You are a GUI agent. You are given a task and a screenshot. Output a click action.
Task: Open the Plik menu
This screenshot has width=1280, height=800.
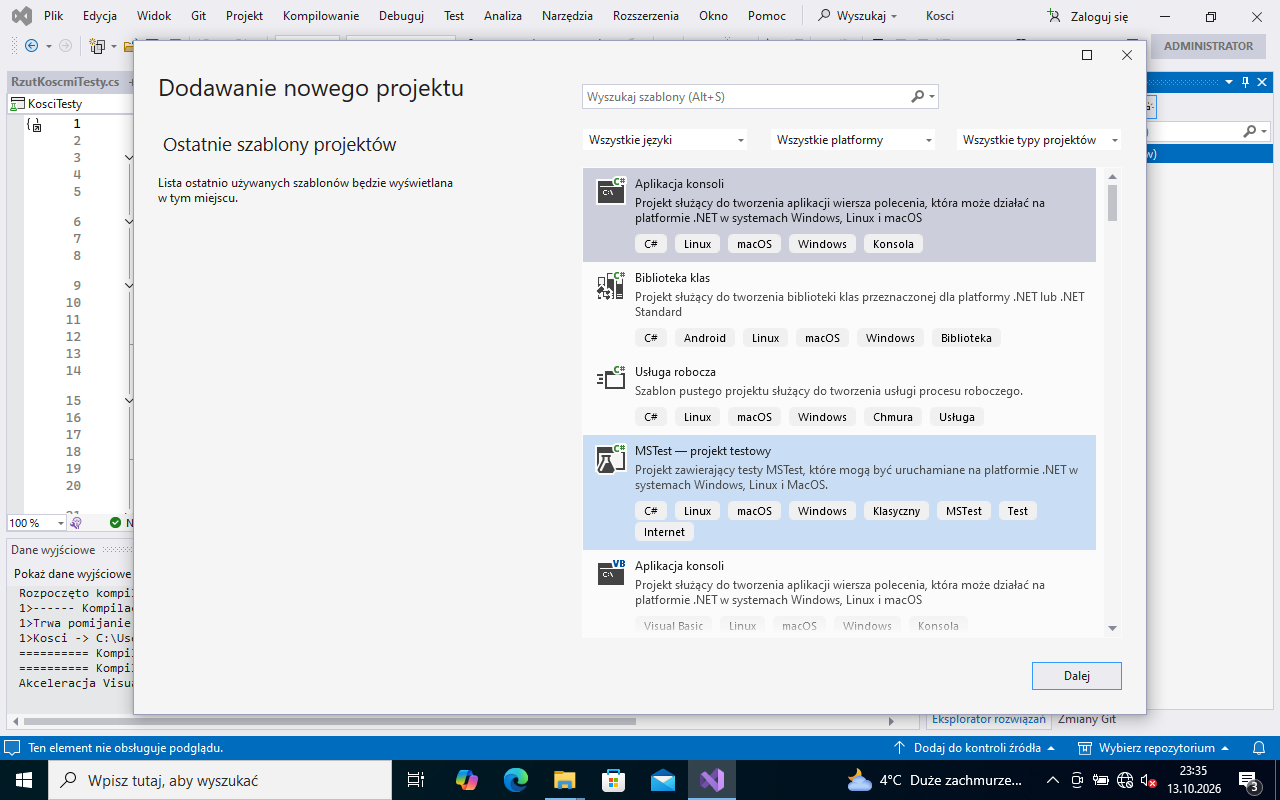click(54, 16)
